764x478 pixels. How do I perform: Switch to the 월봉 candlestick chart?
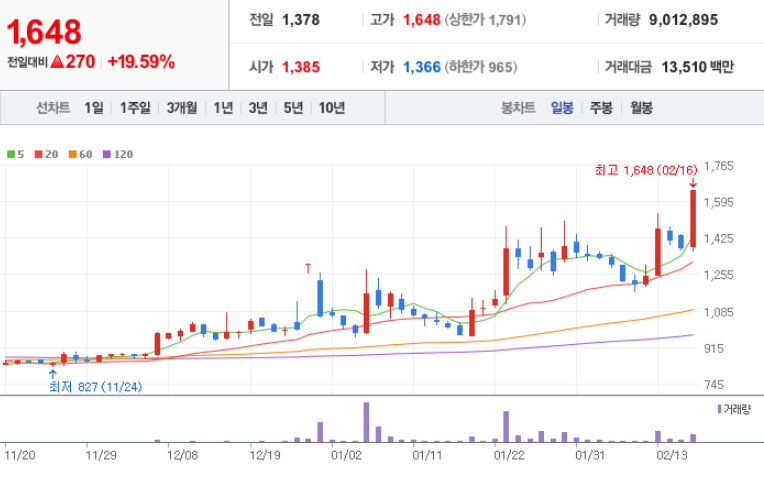click(x=641, y=108)
